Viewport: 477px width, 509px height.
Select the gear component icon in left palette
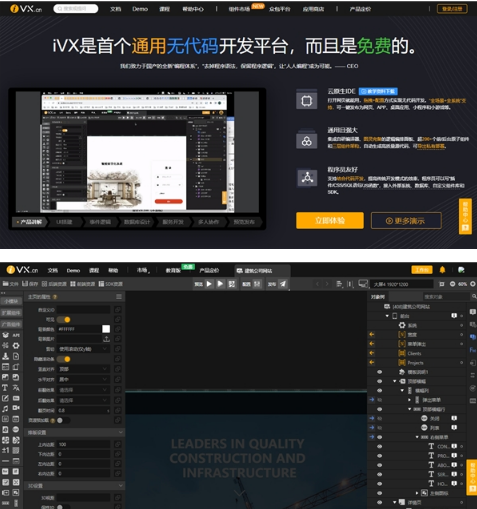pyautogui.click(x=16, y=346)
